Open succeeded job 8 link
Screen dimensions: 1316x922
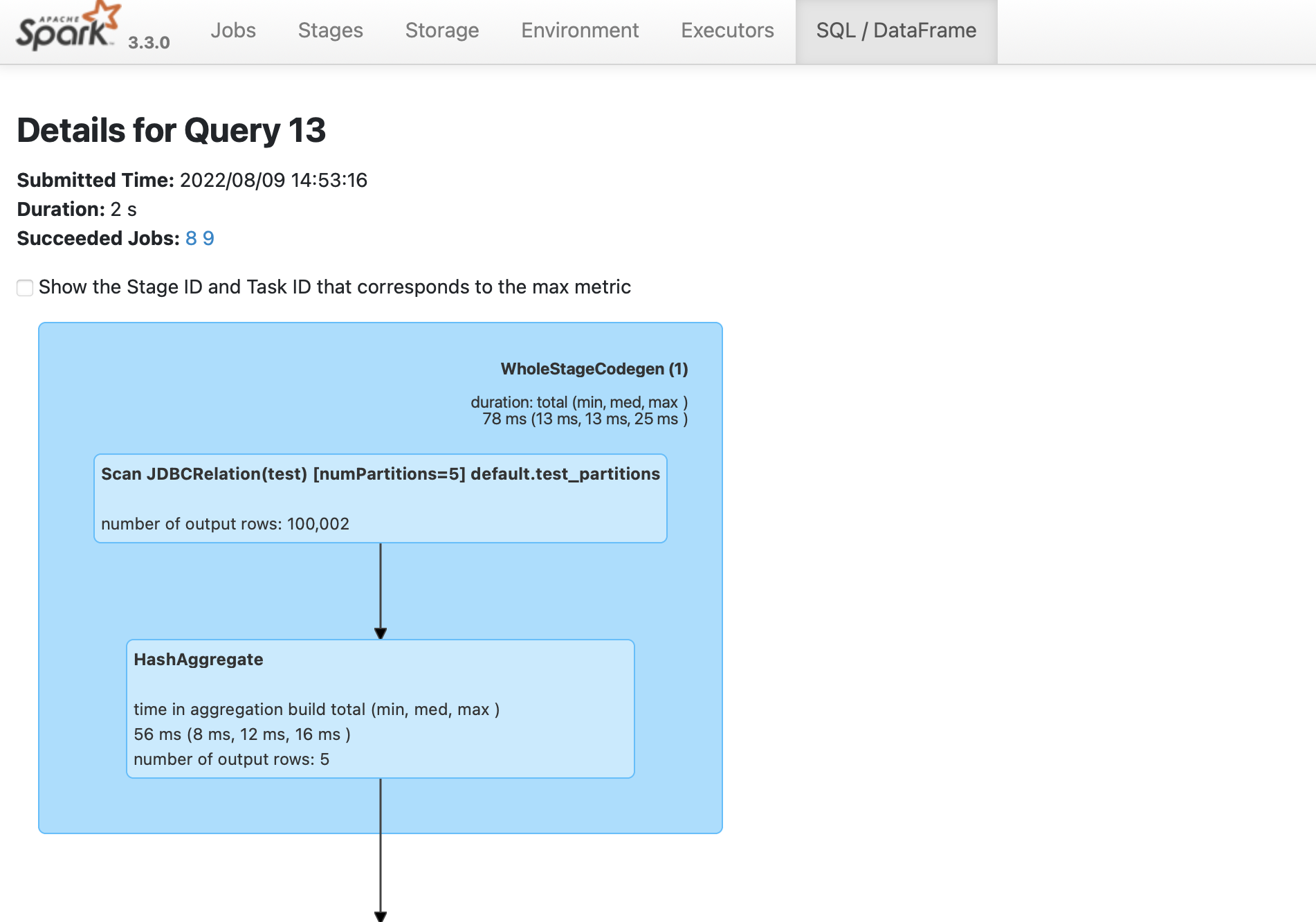click(191, 238)
